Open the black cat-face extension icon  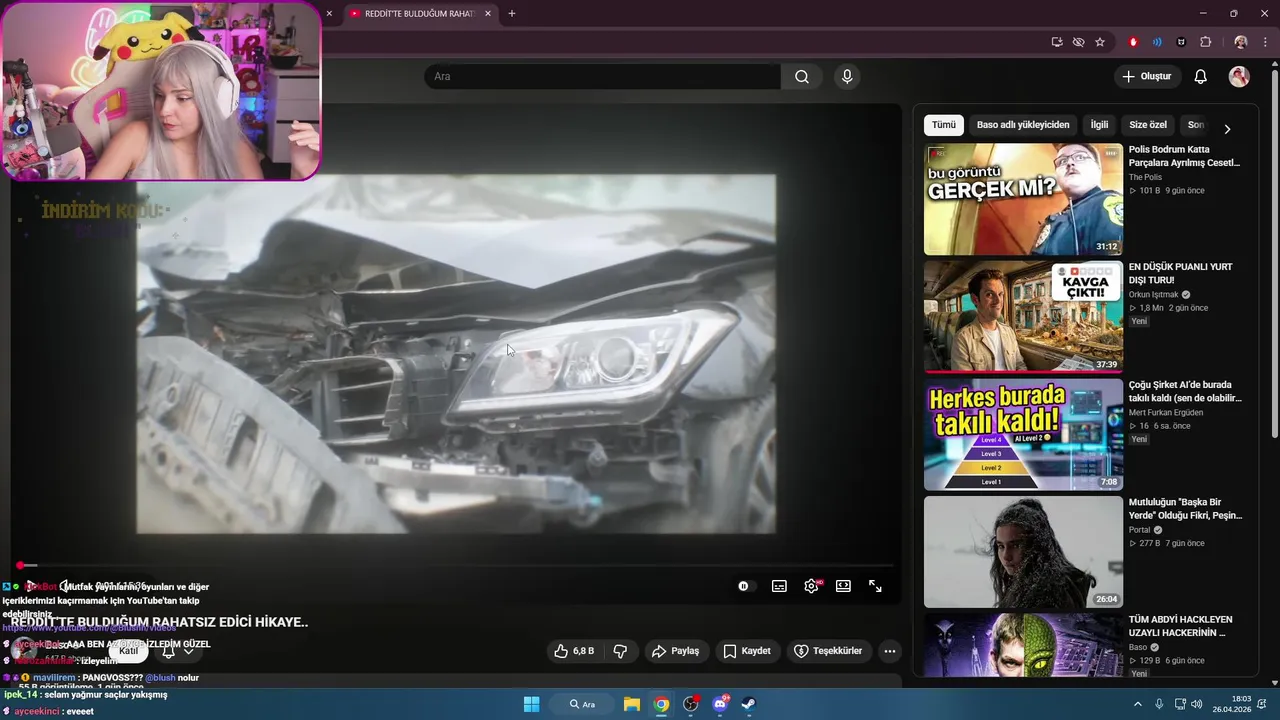pos(1181,42)
